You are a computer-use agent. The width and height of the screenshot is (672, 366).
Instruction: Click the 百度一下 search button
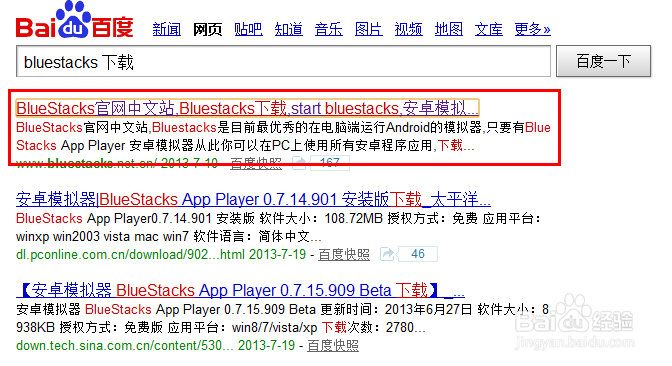point(603,61)
